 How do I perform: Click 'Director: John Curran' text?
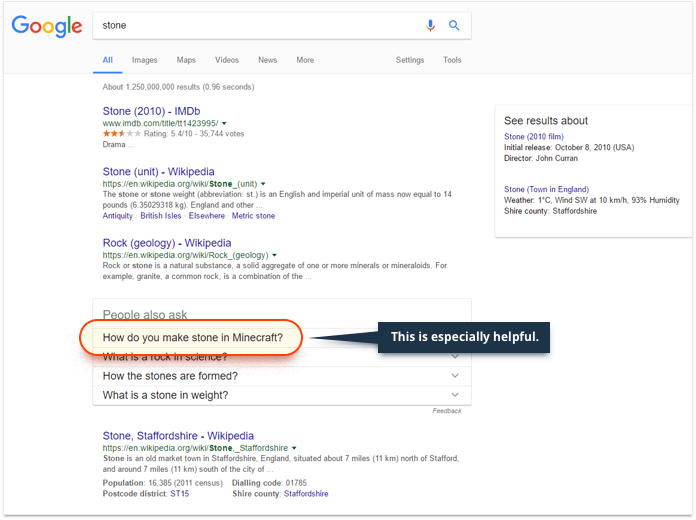click(x=541, y=159)
